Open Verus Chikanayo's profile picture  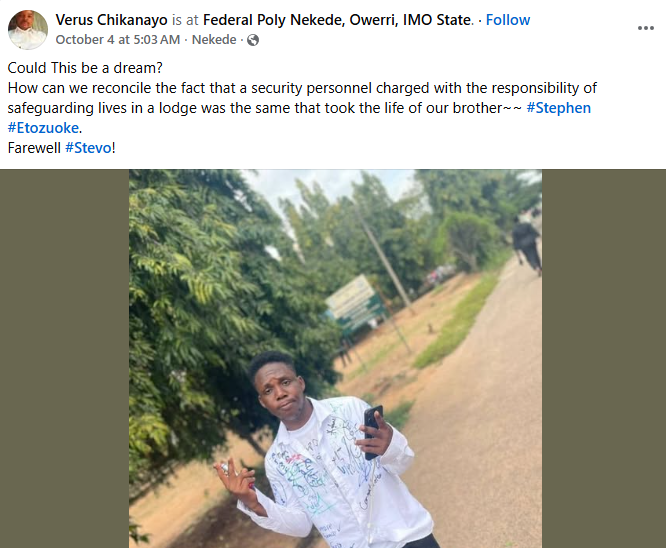tap(28, 29)
